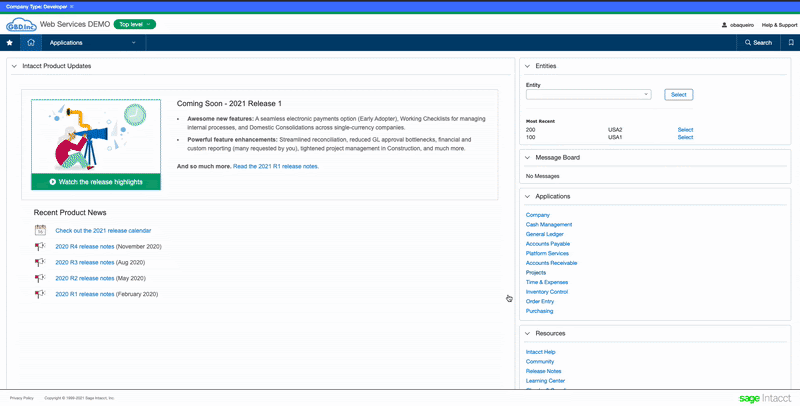
Task: Open the Entity combo box
Action: click(588, 94)
